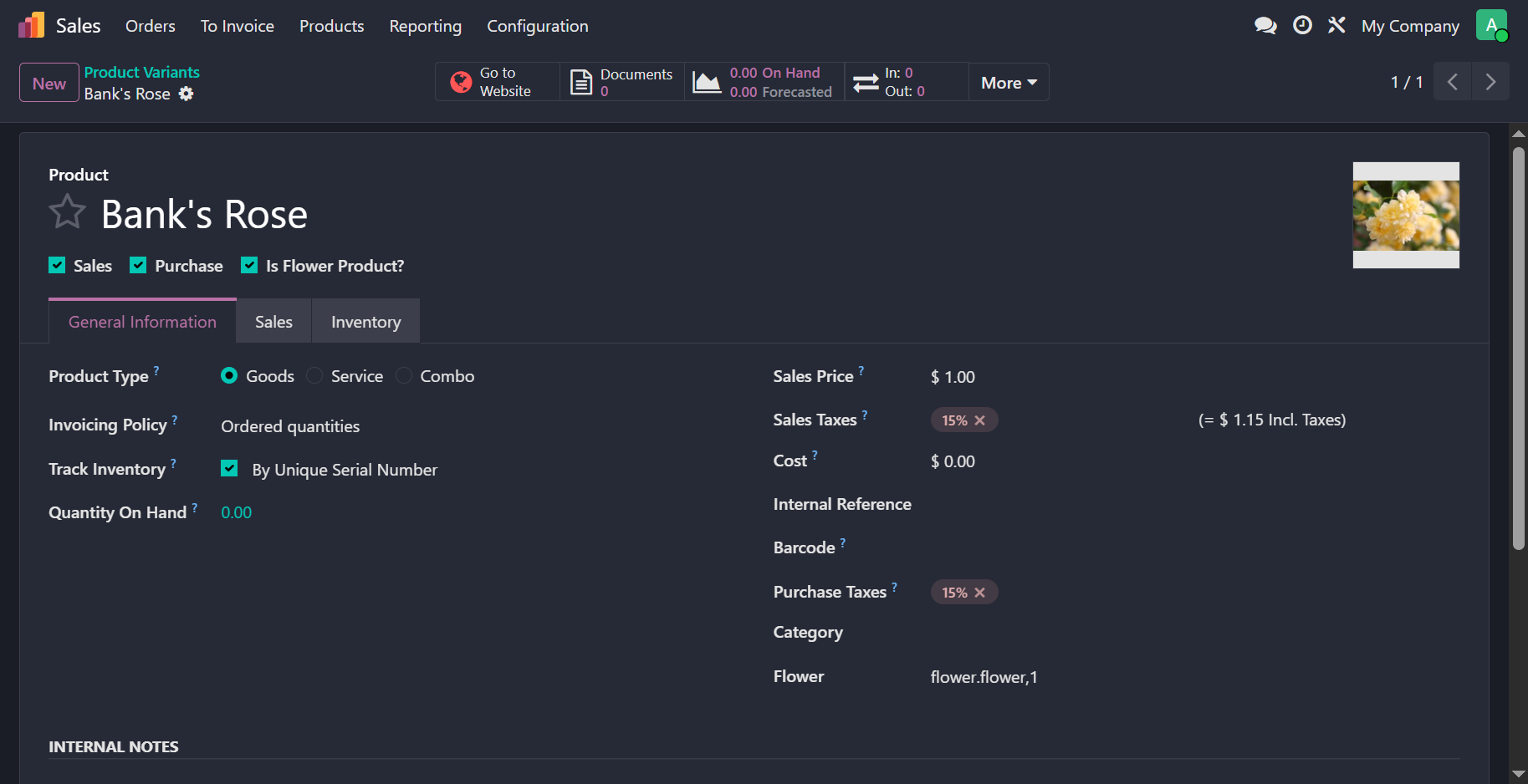
Task: Open the More dropdown
Action: click(x=1008, y=82)
